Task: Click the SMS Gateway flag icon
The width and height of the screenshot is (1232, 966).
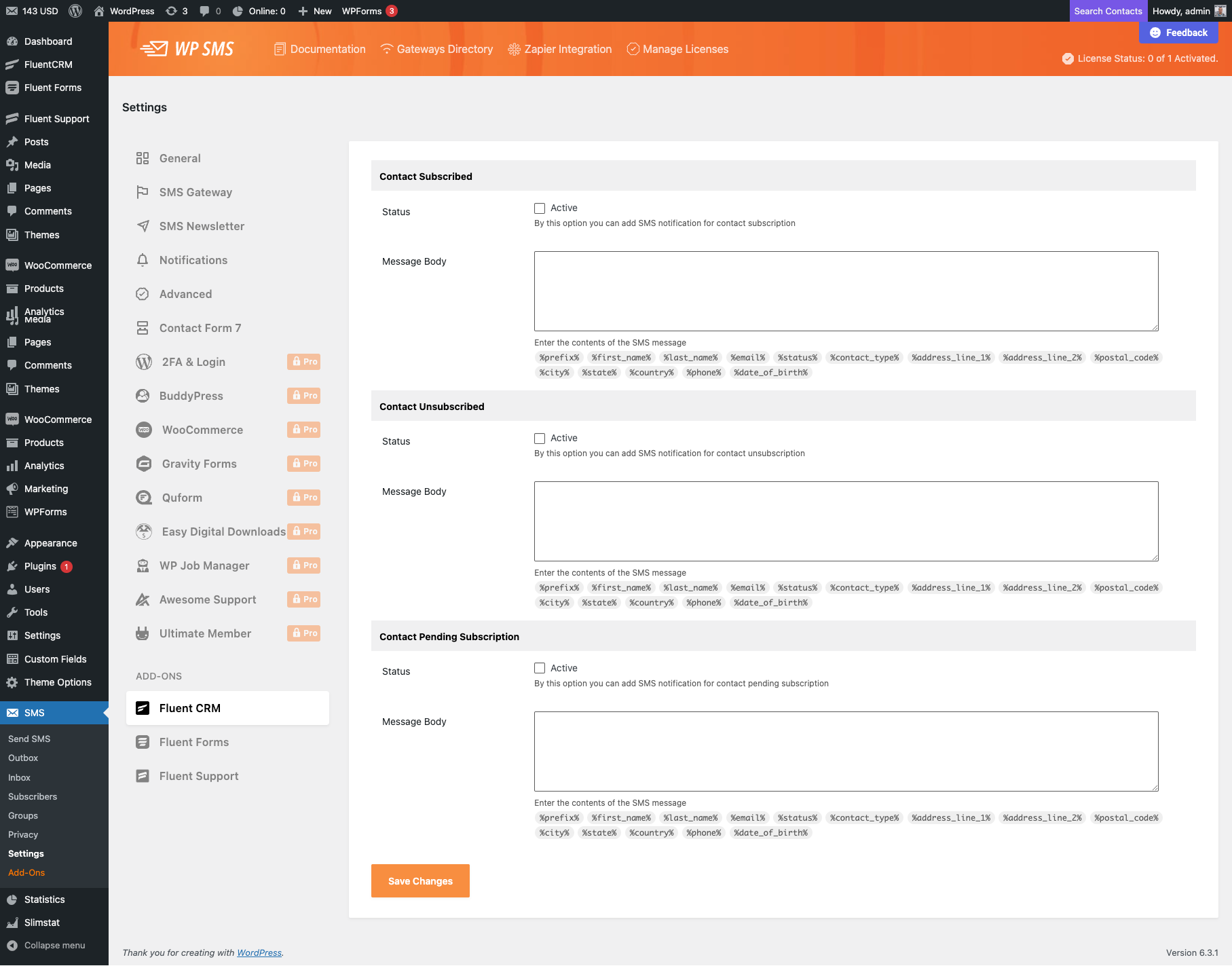Action: pos(143,192)
